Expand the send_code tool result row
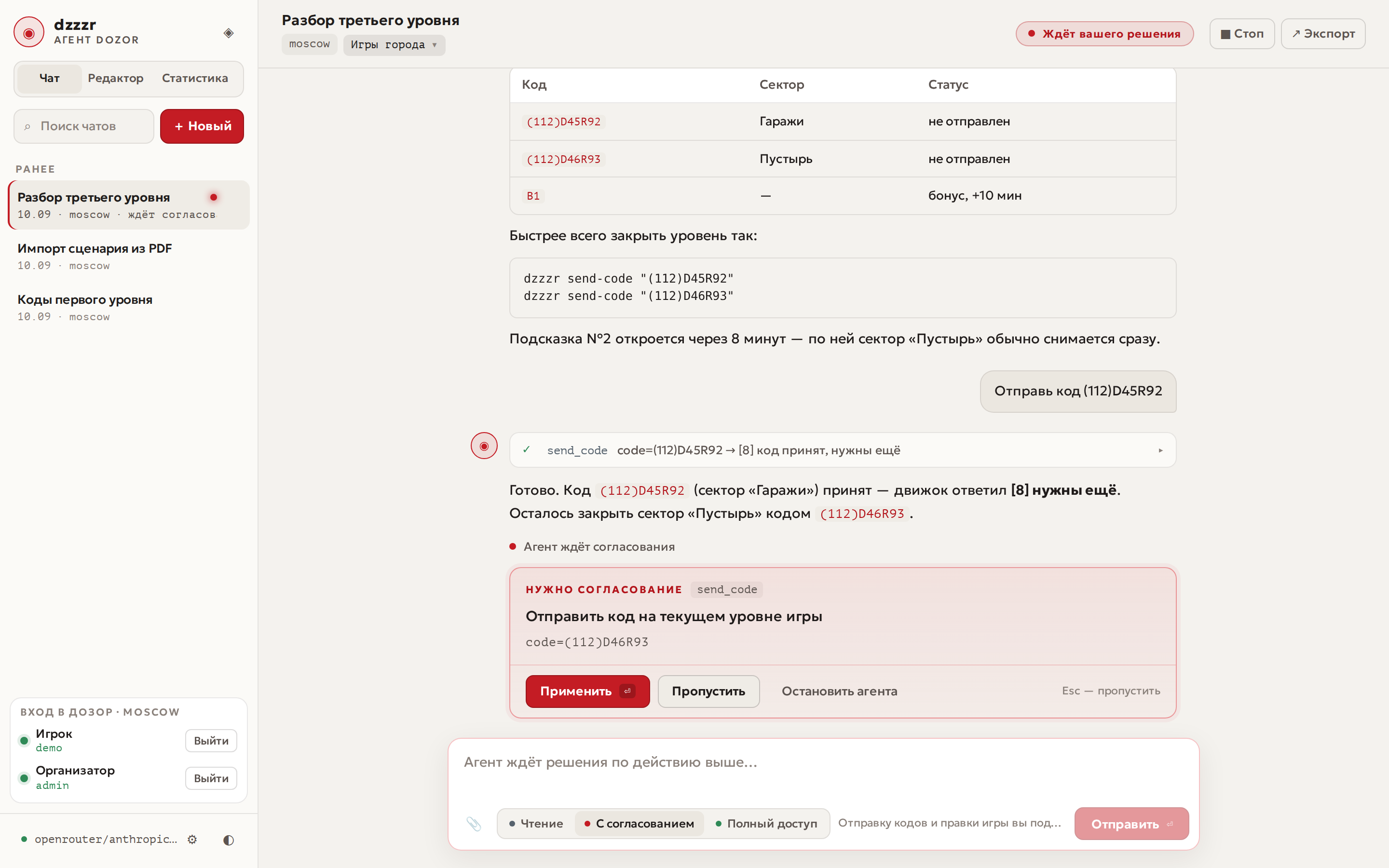1389x868 pixels. click(843, 450)
